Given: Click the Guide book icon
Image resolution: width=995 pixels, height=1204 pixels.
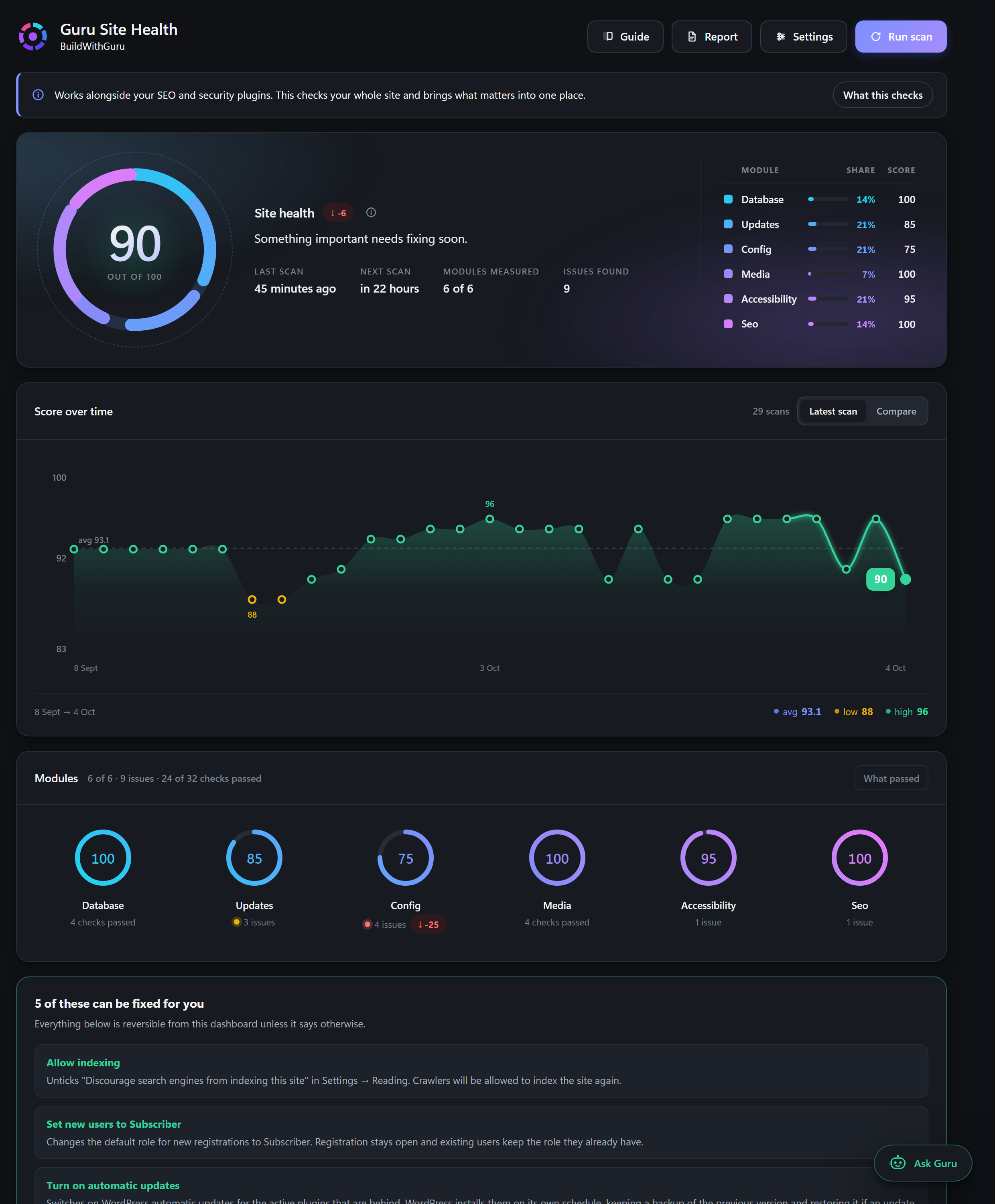Looking at the screenshot, I should [609, 37].
